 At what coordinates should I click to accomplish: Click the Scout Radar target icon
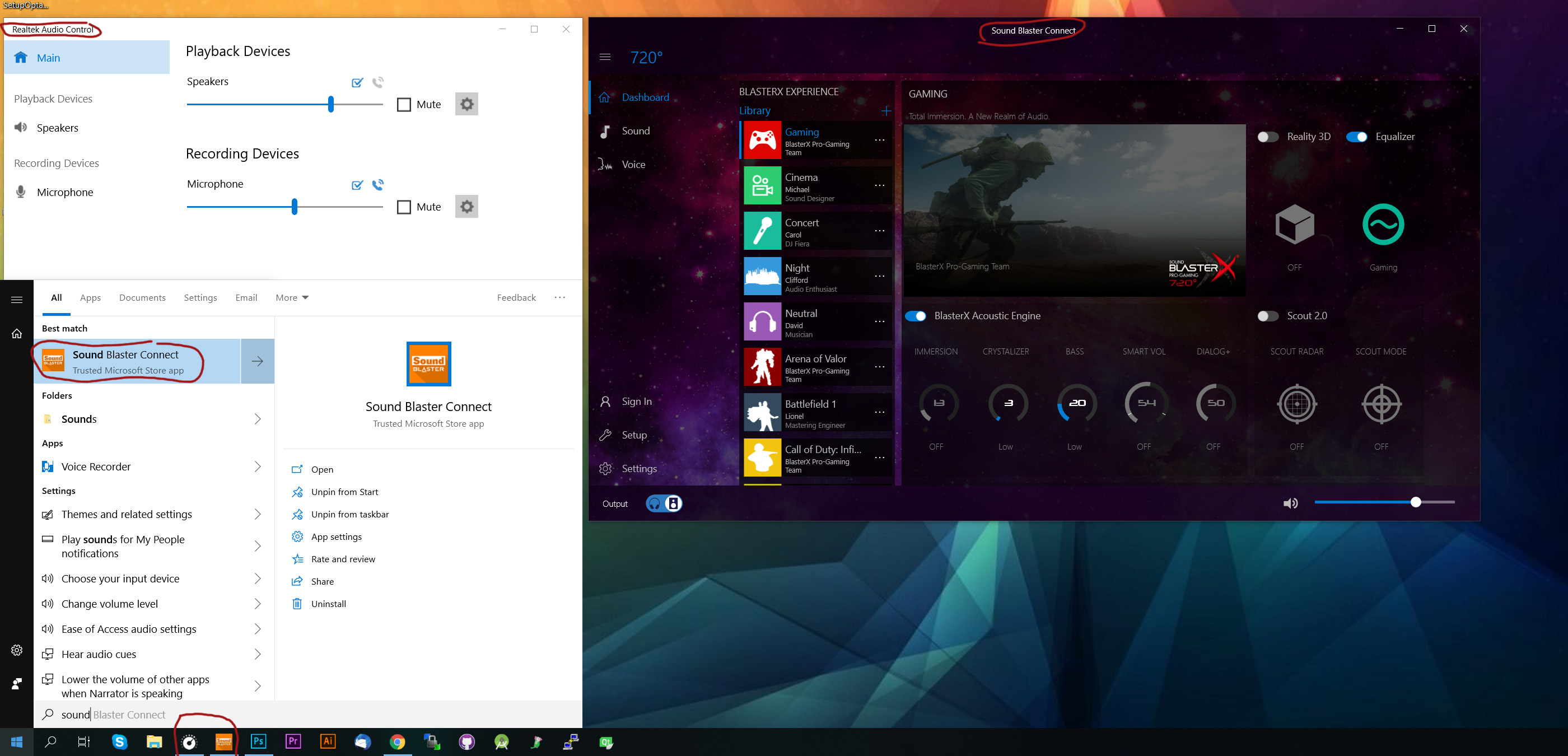(1296, 404)
